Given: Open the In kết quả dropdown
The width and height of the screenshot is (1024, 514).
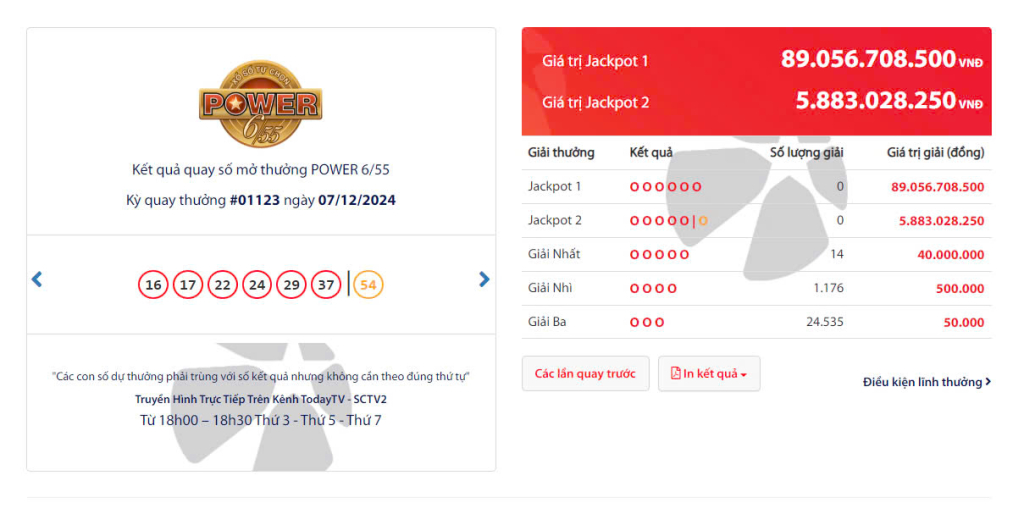Looking at the screenshot, I should (x=709, y=374).
